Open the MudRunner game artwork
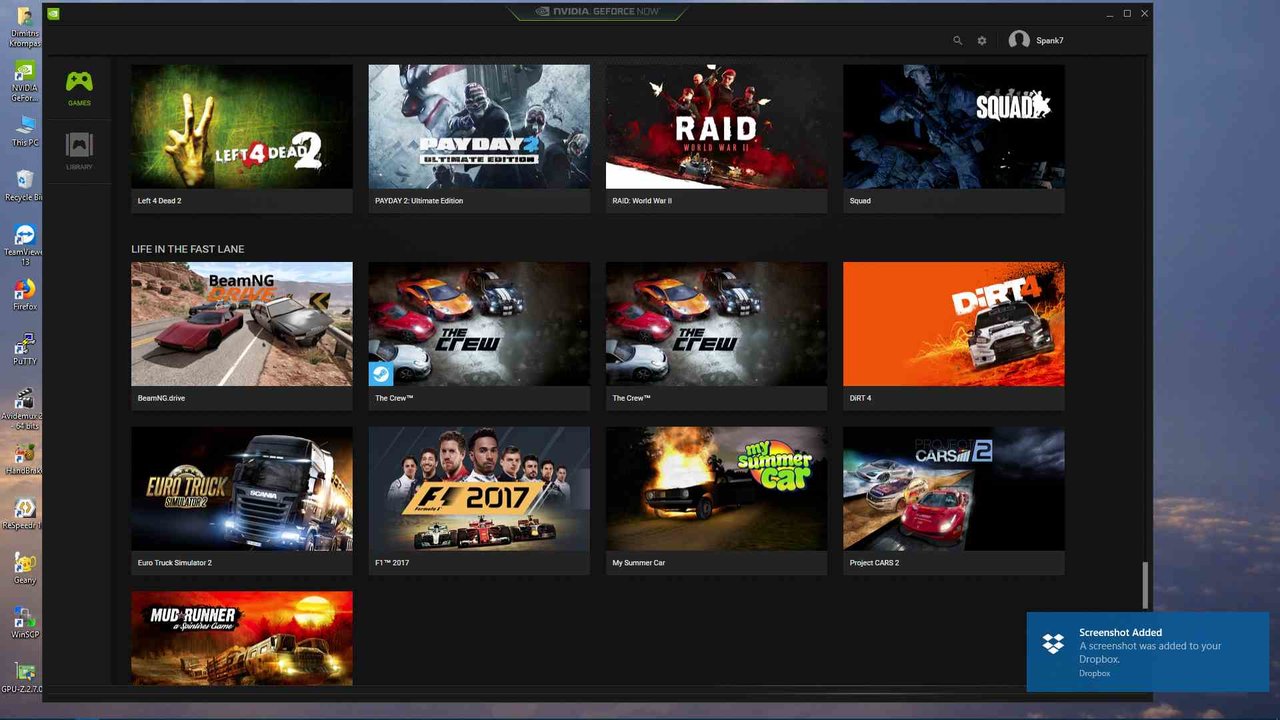This screenshot has height=720, width=1280. point(242,638)
